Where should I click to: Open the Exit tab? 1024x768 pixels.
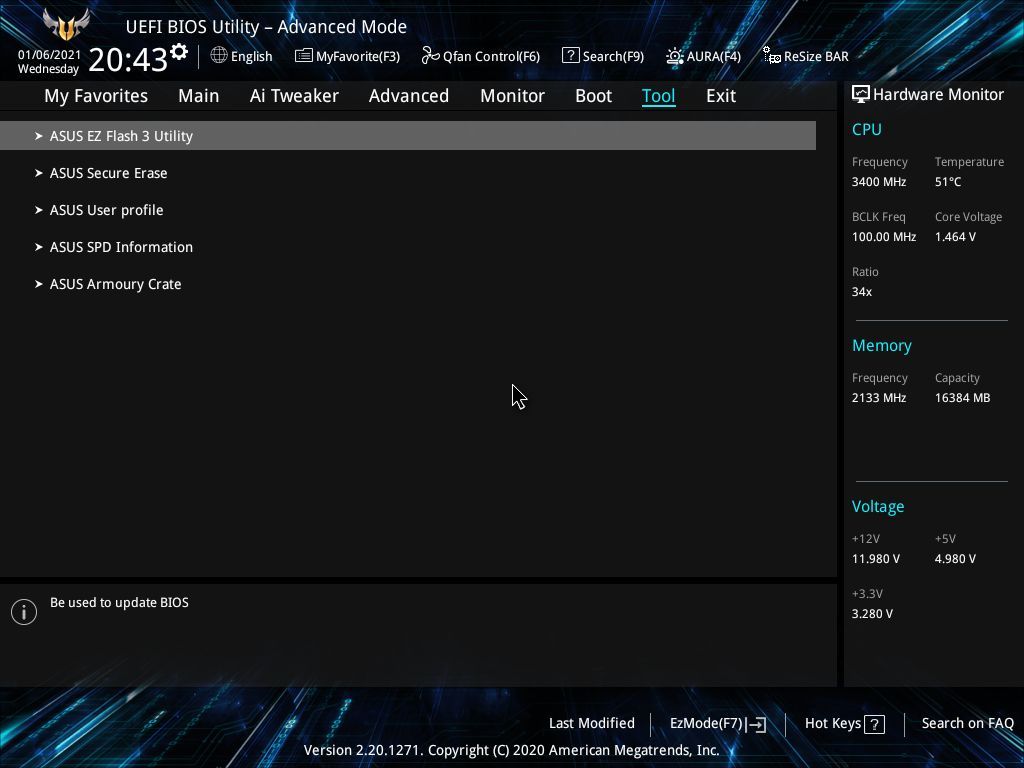721,96
